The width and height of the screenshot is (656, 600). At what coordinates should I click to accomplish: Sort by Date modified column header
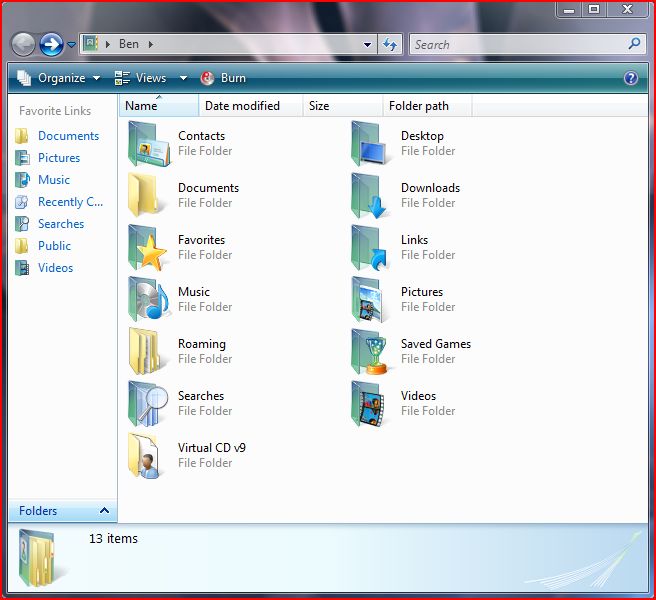pos(242,106)
